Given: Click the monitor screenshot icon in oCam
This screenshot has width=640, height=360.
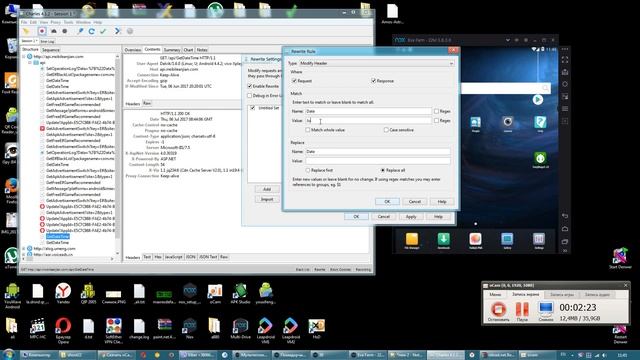Looking at the screenshot, I should pyautogui.click(x=546, y=310).
